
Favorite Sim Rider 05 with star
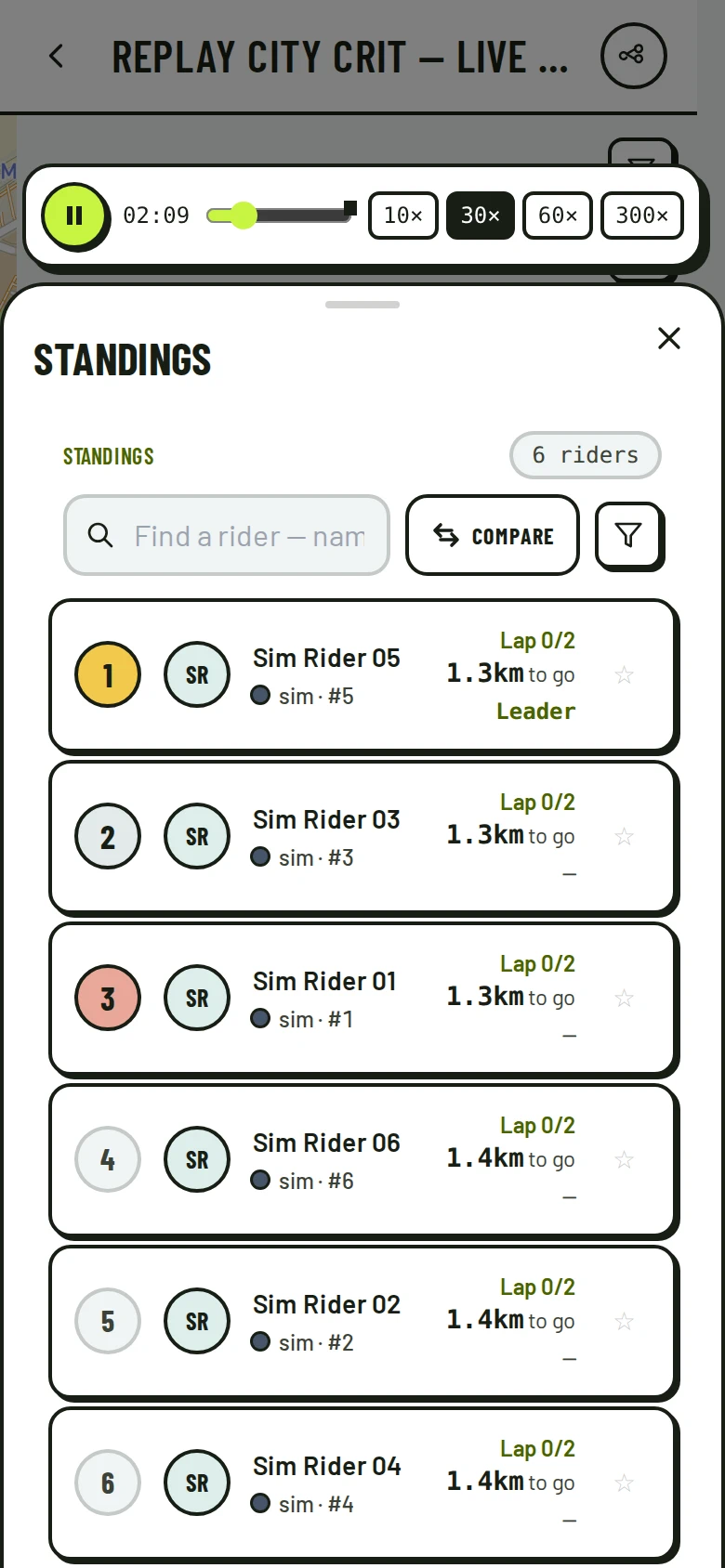(x=625, y=675)
